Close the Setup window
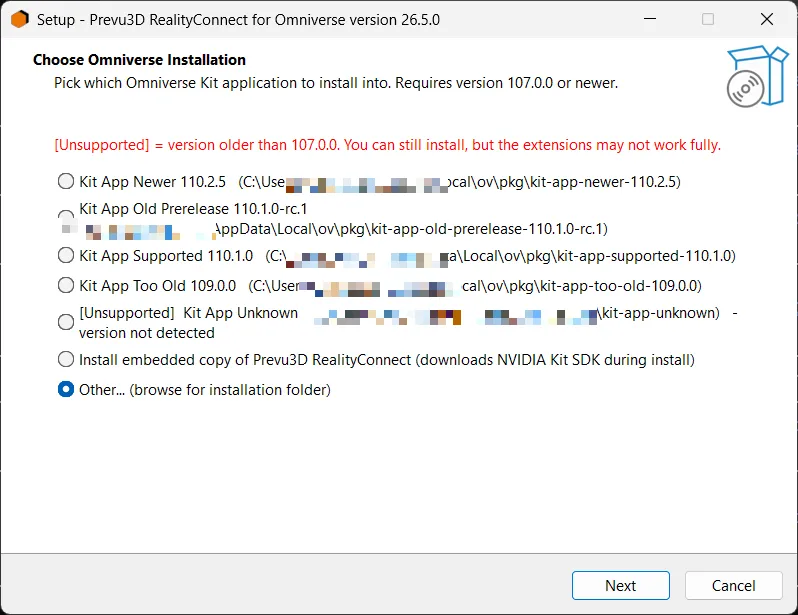 coord(766,19)
